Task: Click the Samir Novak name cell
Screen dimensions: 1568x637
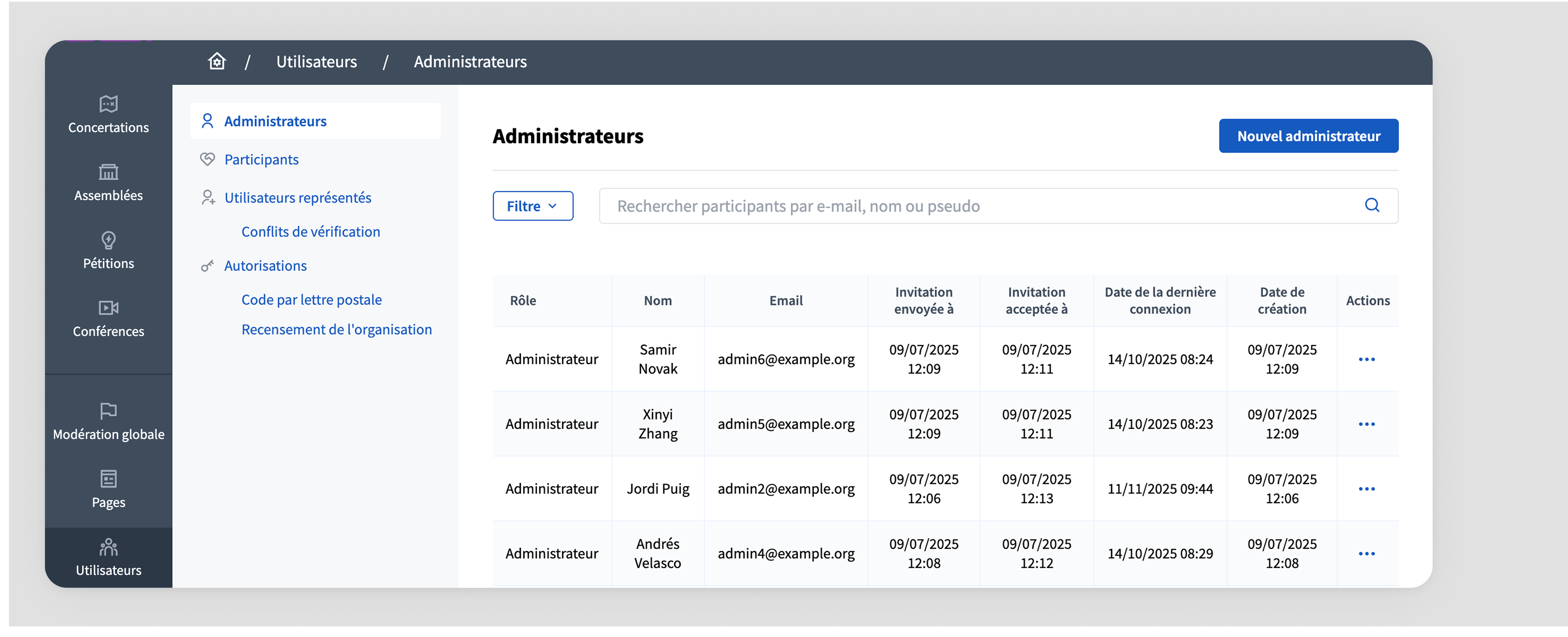Action: (657, 360)
